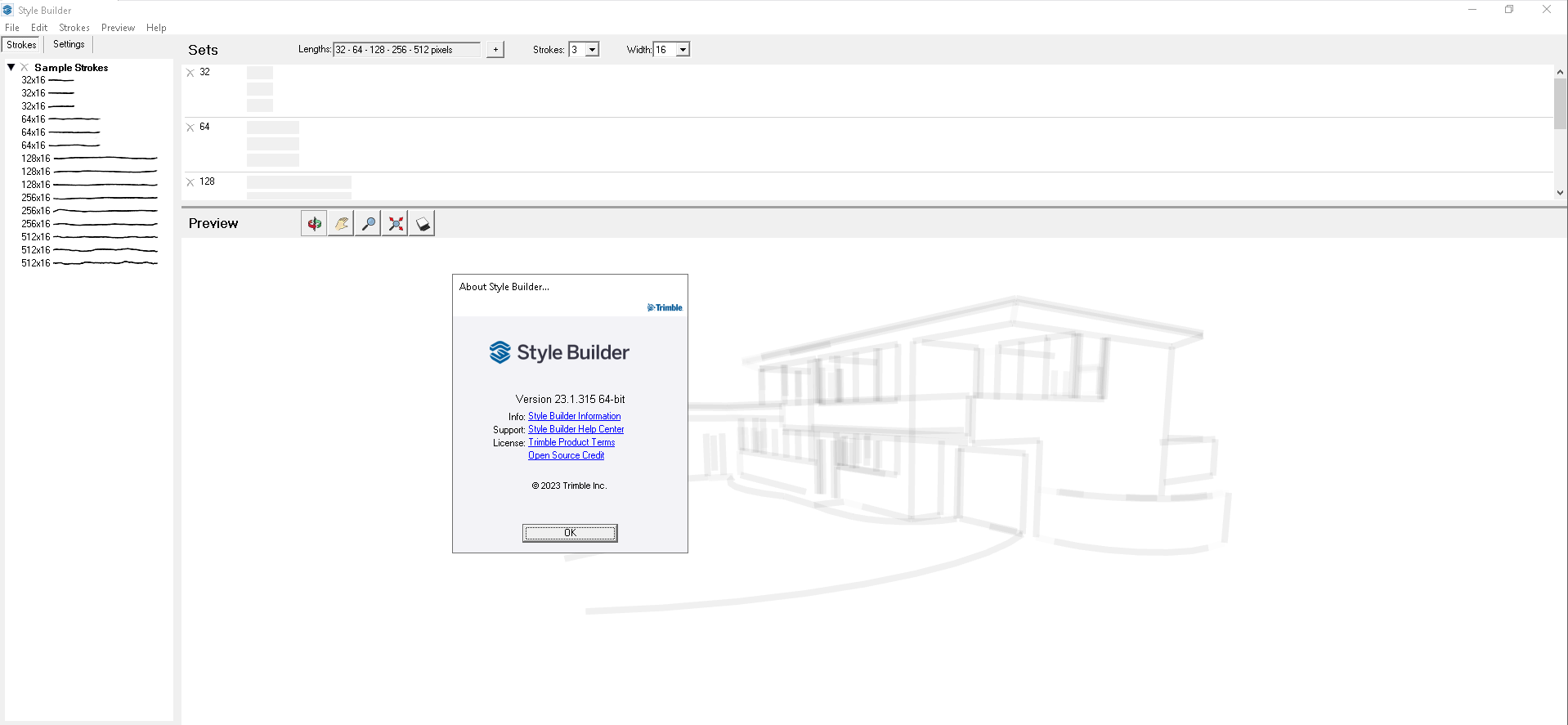1568x725 pixels.
Task: Open the Preview menu
Action: (x=118, y=28)
